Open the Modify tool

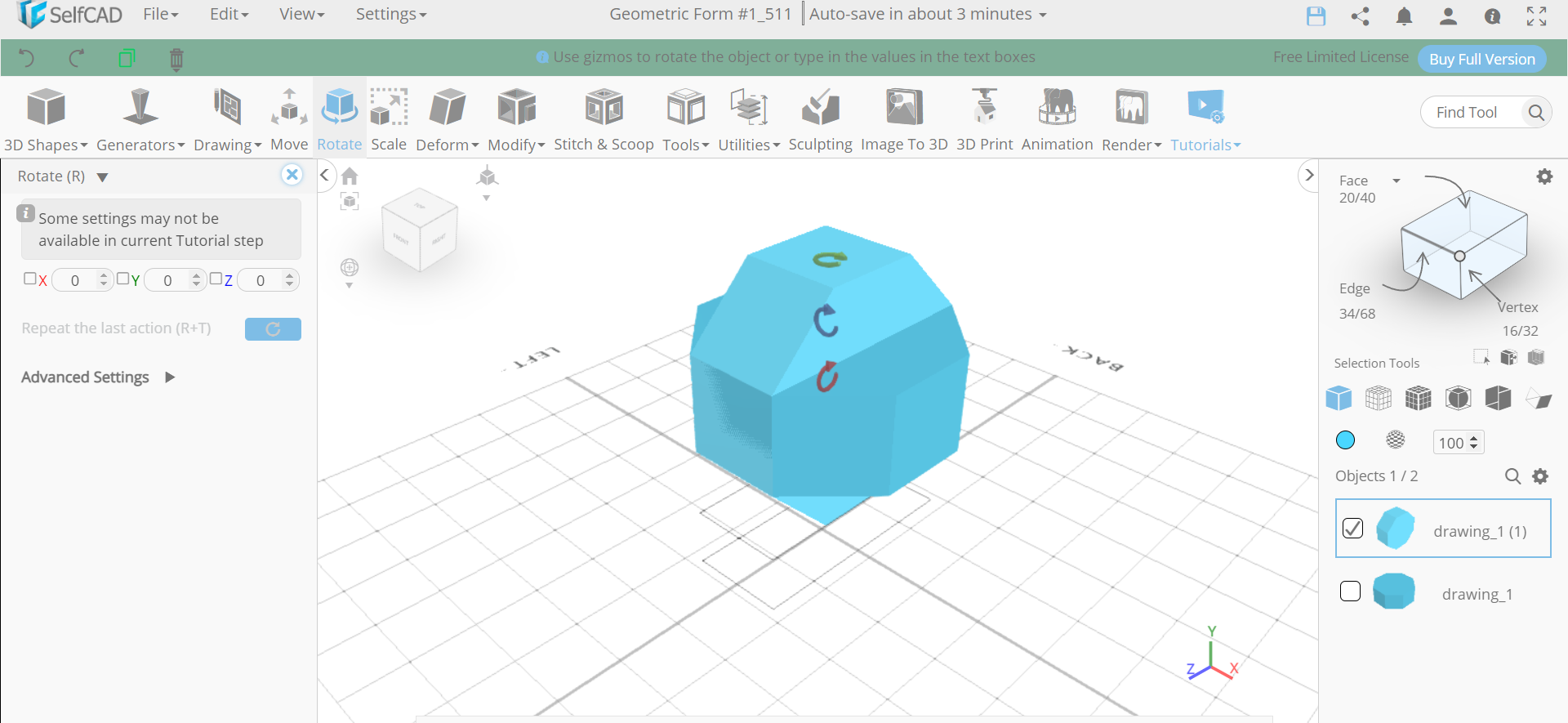(516, 120)
